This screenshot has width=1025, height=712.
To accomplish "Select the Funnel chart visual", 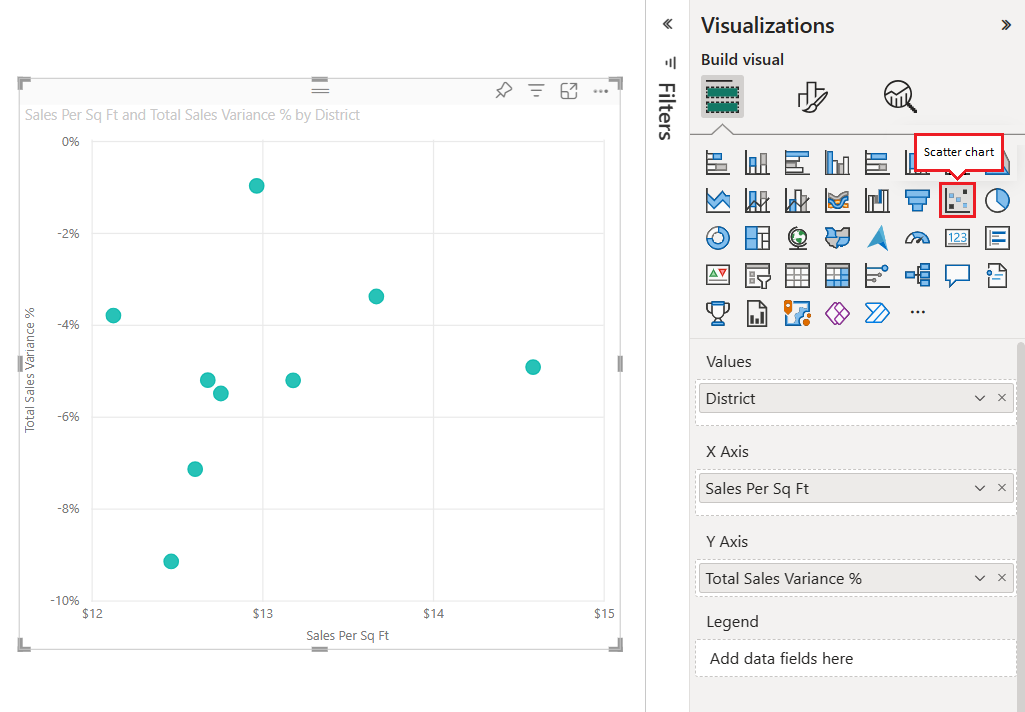I will 917,200.
